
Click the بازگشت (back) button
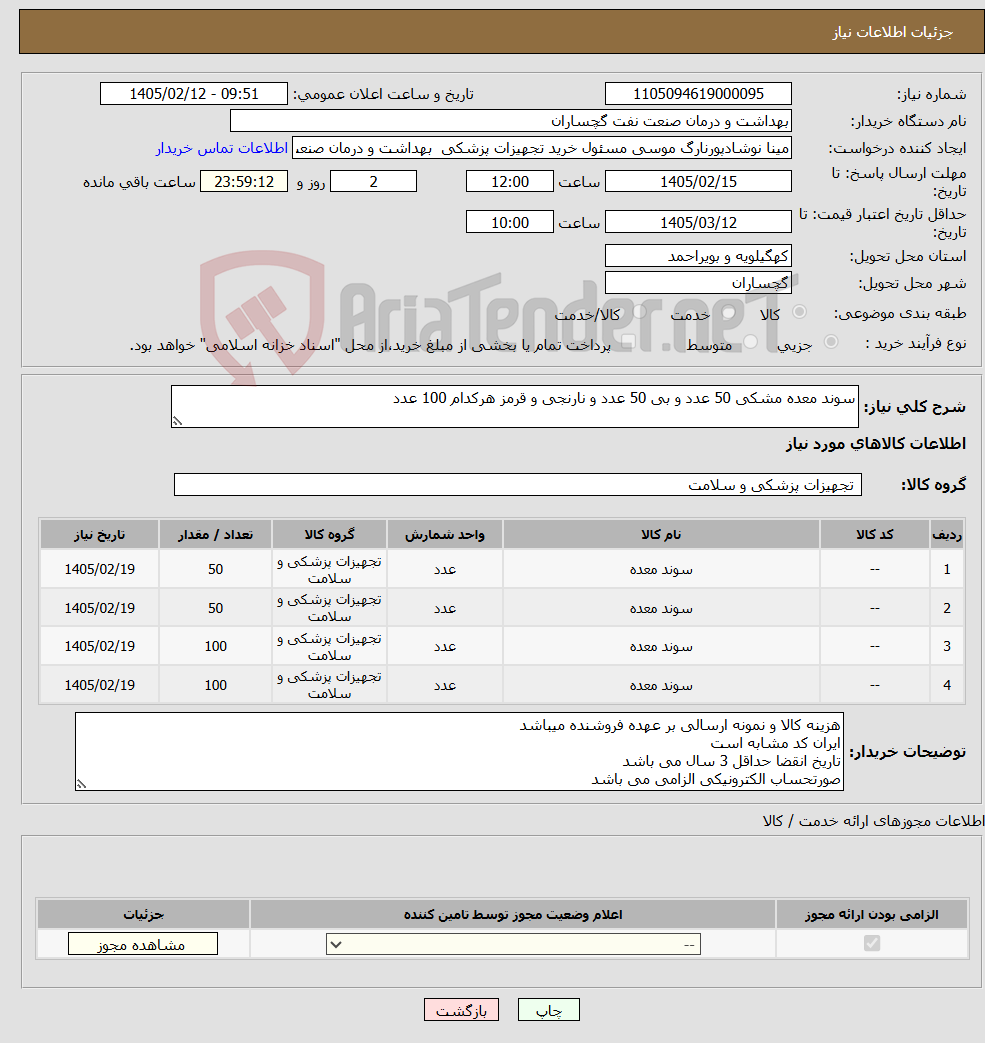click(x=461, y=1010)
